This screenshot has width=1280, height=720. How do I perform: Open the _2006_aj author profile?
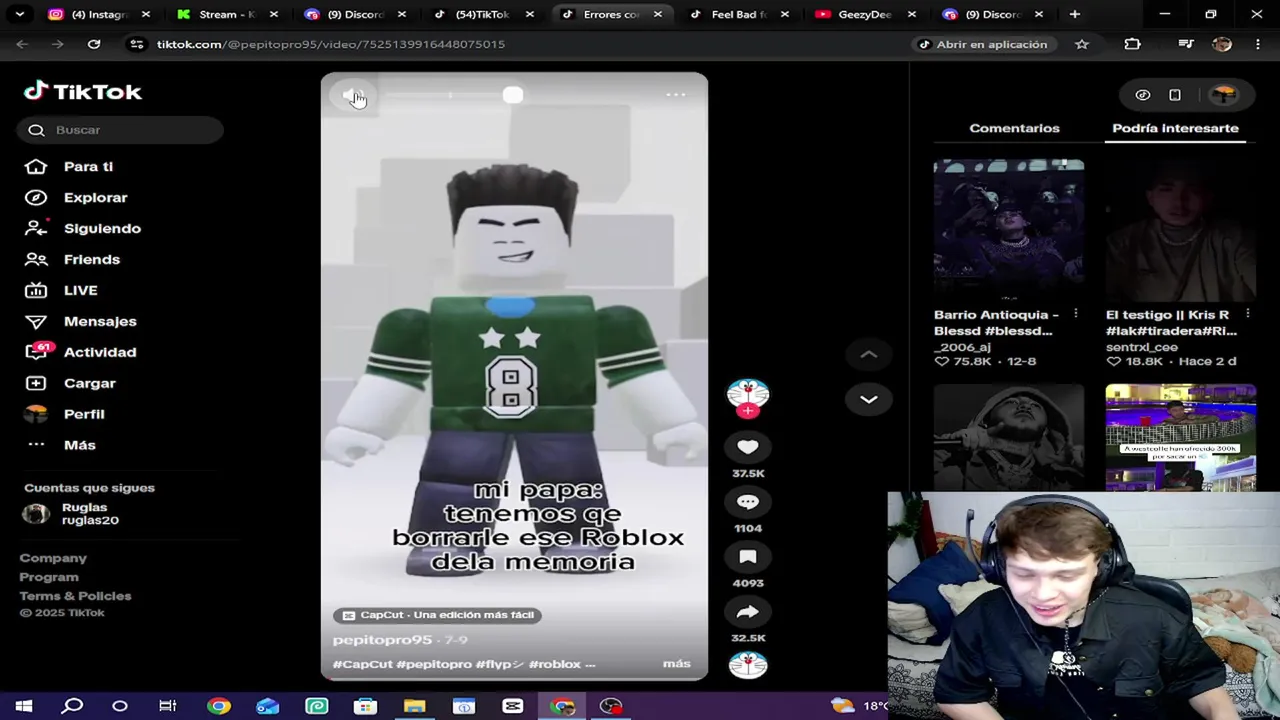962,347
